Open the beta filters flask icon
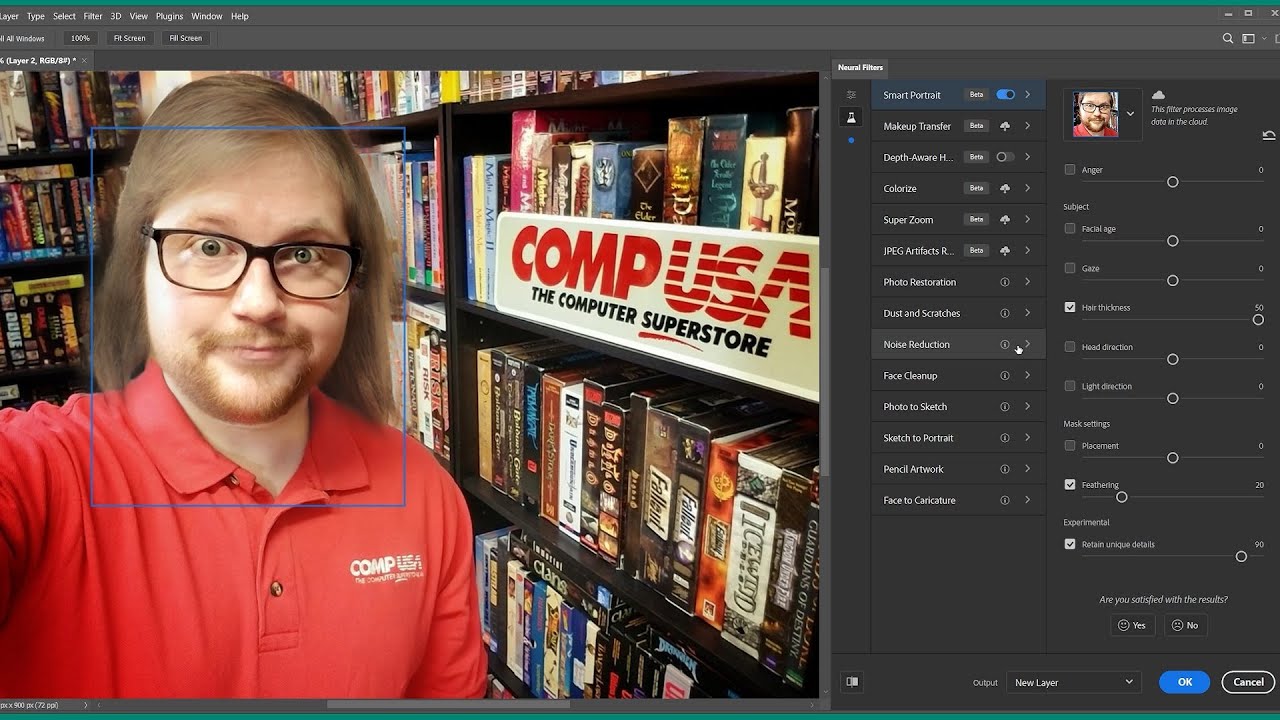The width and height of the screenshot is (1280, 720). click(851, 118)
